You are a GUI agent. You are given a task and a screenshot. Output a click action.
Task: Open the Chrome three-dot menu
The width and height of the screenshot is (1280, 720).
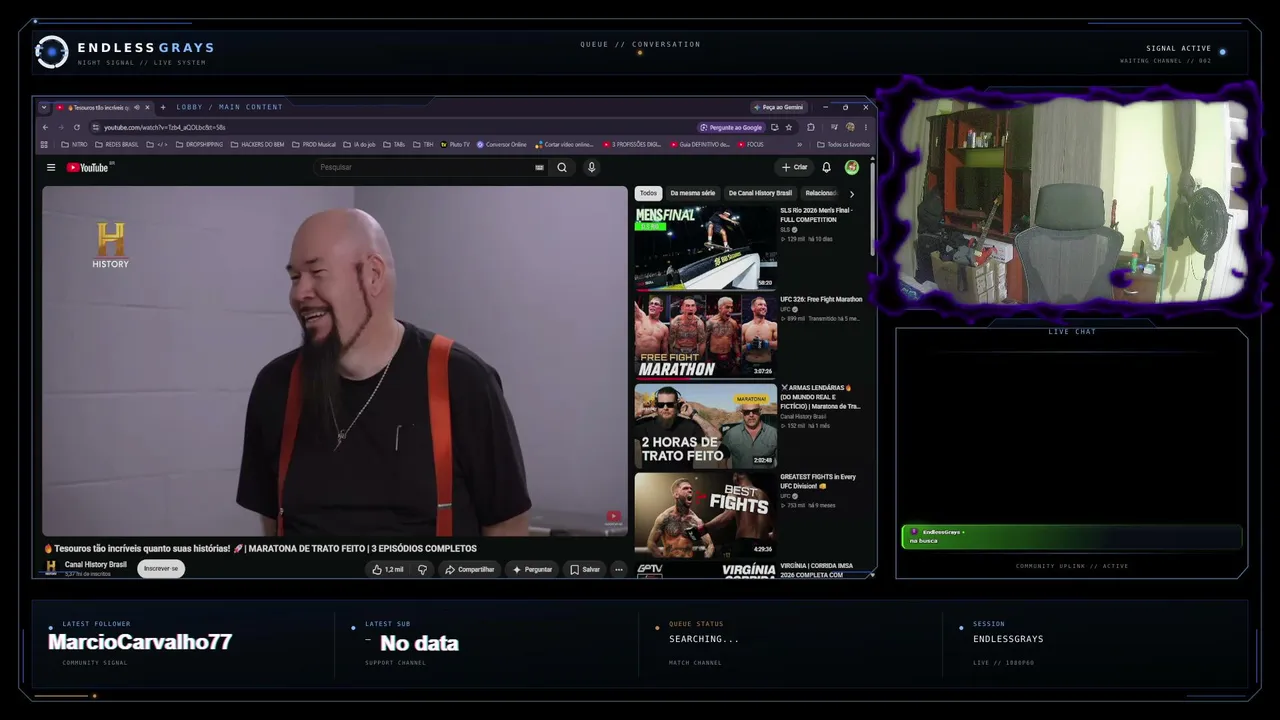pos(865,127)
